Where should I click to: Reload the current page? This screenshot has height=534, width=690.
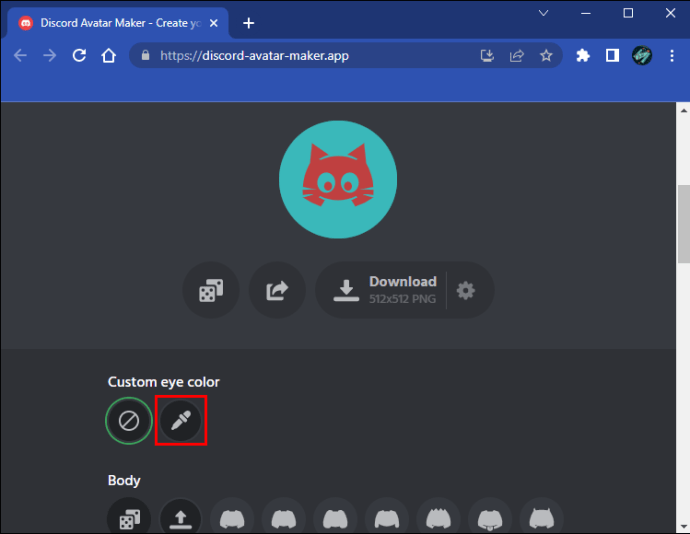[79, 55]
